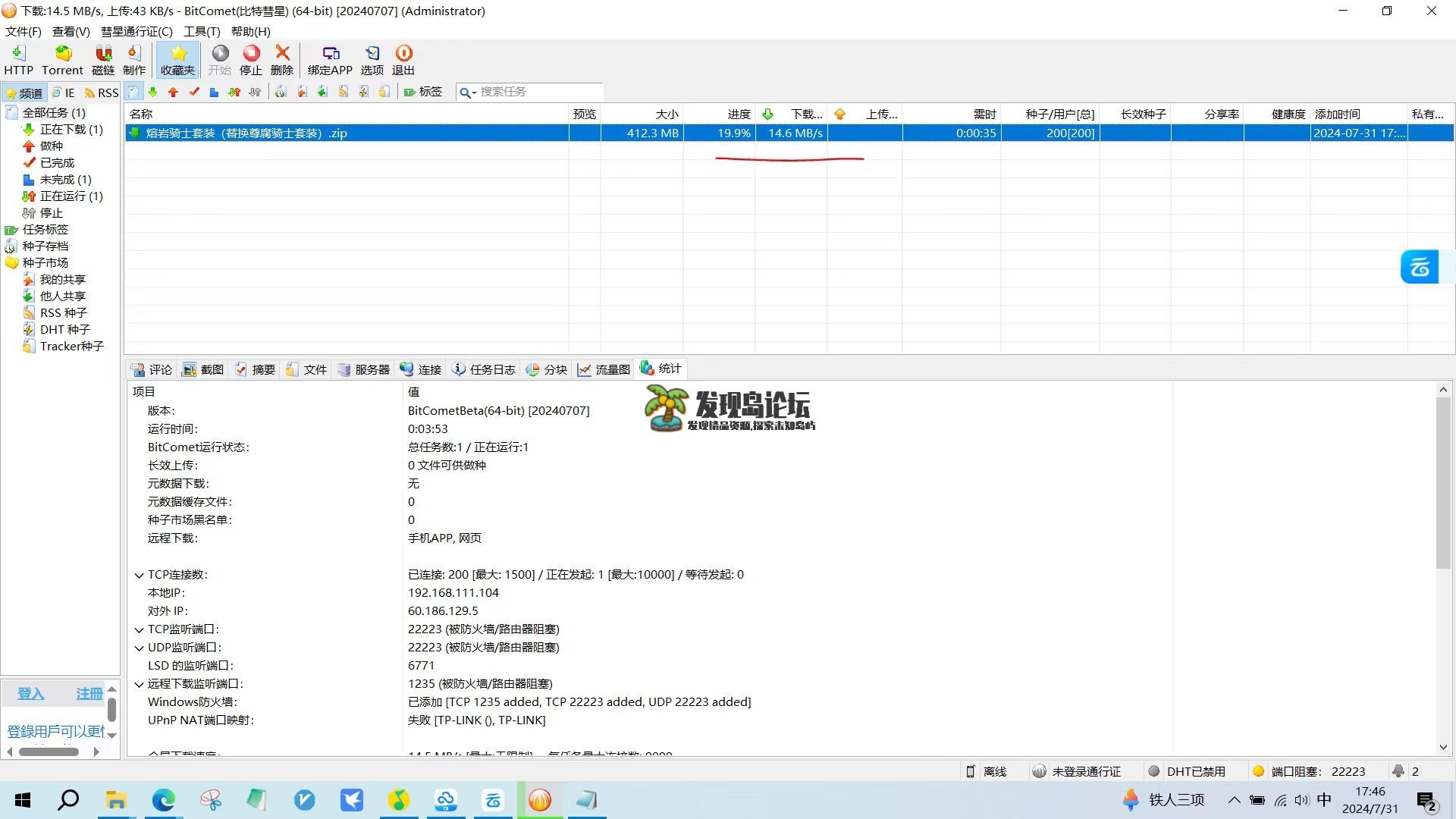The height and width of the screenshot is (819, 1456).
Task: Click the 未登录通行证 status bar entry
Action: point(1077,771)
